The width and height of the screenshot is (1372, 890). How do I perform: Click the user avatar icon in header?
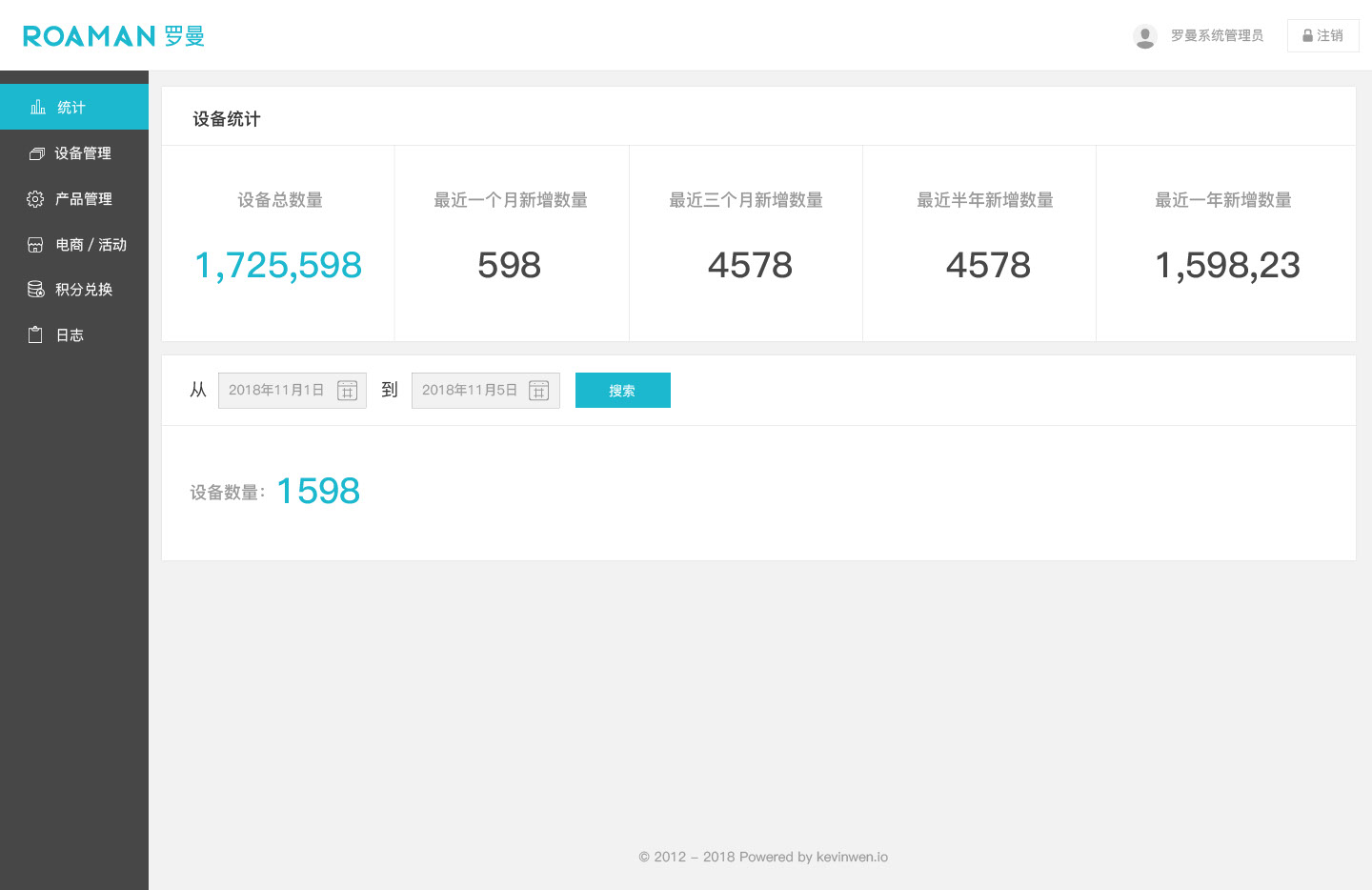(x=1144, y=36)
